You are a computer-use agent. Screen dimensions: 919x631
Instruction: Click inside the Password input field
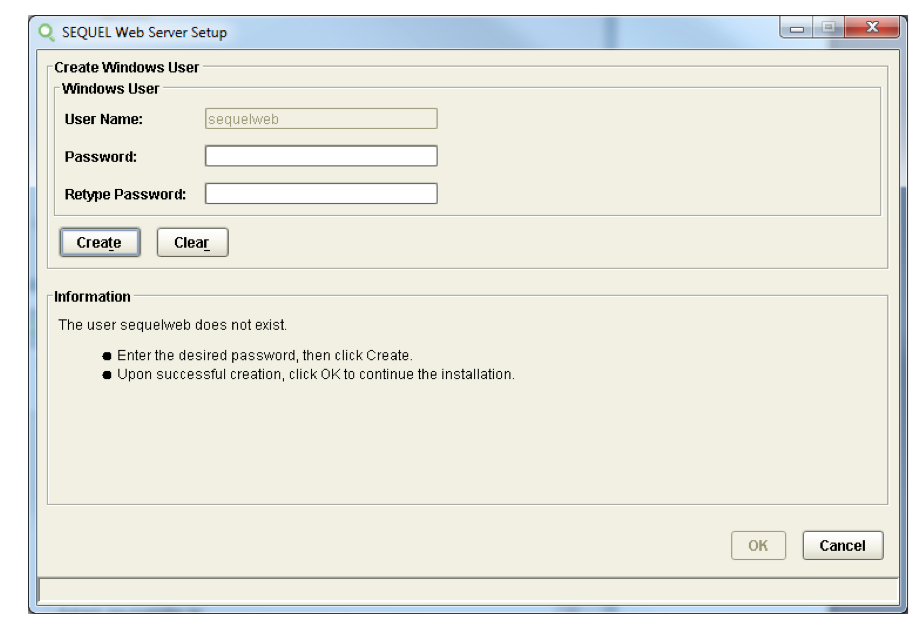pyautogui.click(x=320, y=155)
